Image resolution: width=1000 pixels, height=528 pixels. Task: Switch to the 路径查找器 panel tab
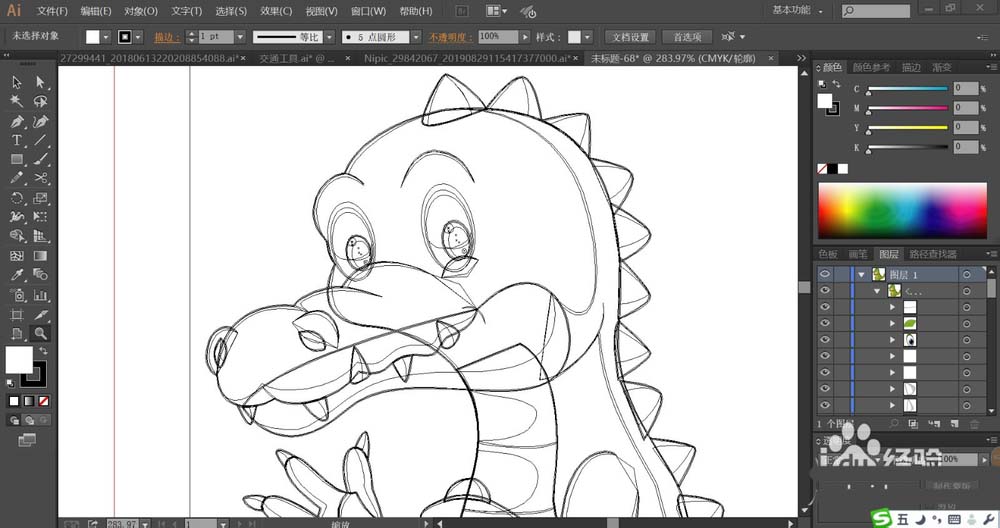point(932,254)
